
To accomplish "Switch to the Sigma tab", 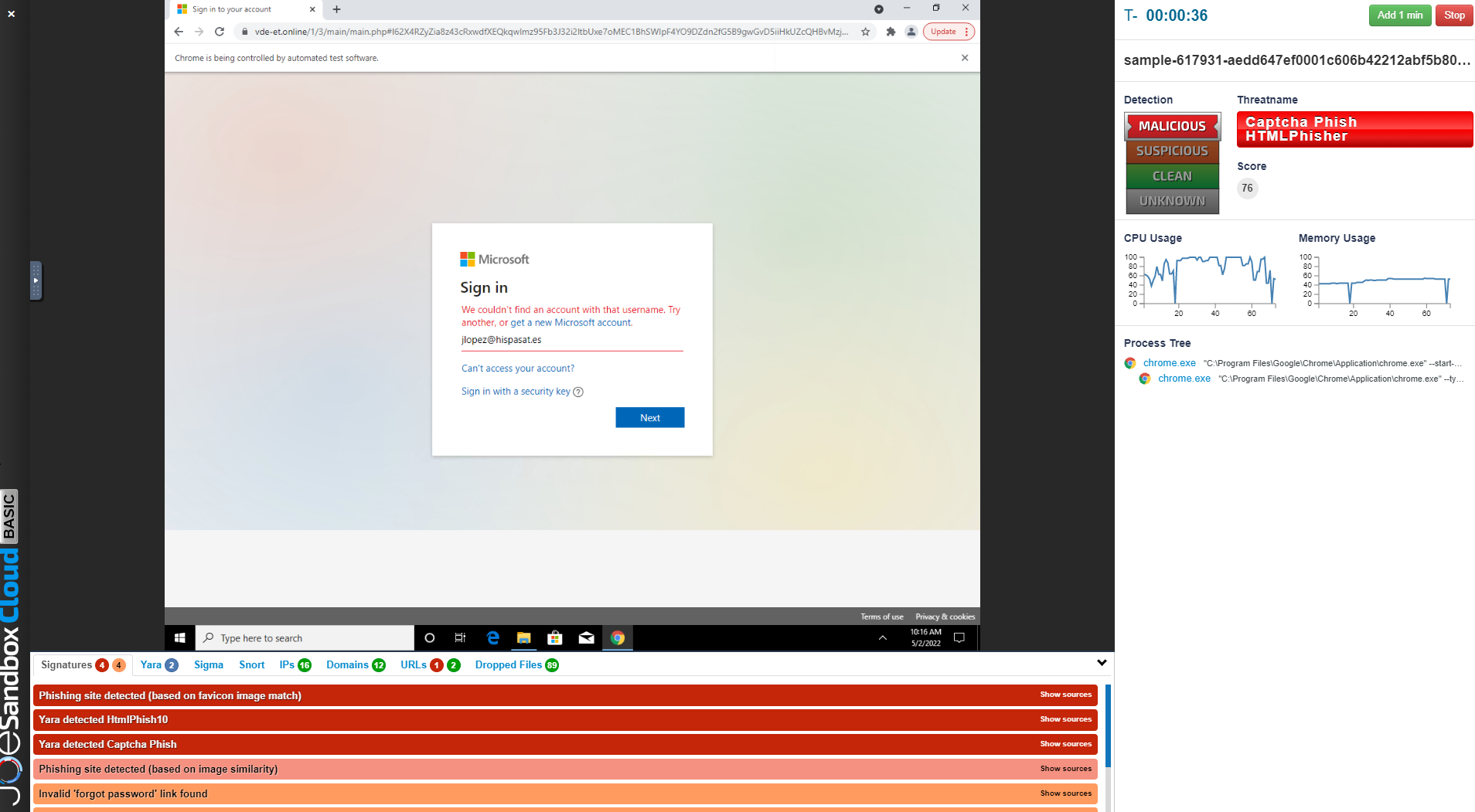I will point(209,665).
